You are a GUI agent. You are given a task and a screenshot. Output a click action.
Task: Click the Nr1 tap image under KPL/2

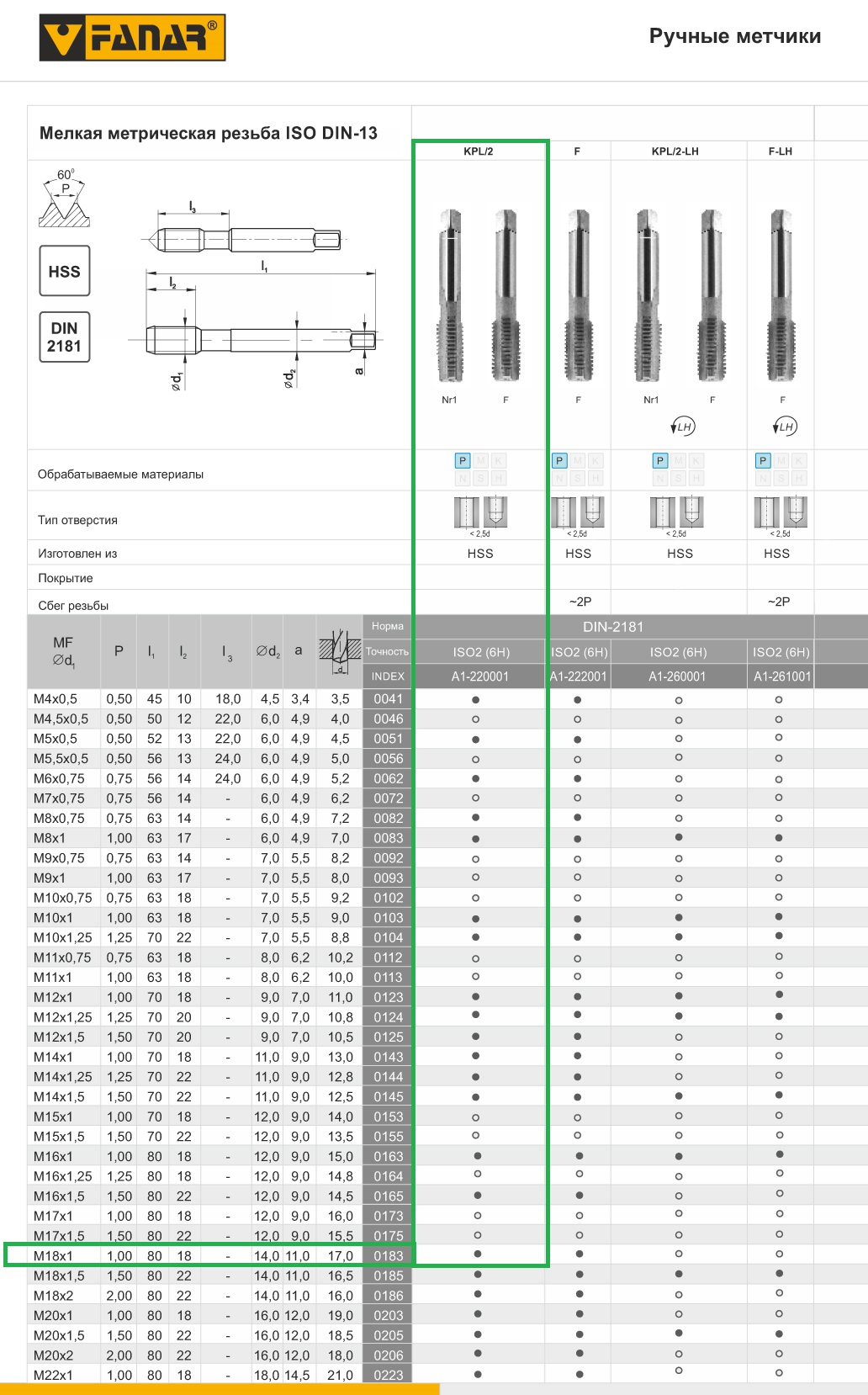pos(450,296)
